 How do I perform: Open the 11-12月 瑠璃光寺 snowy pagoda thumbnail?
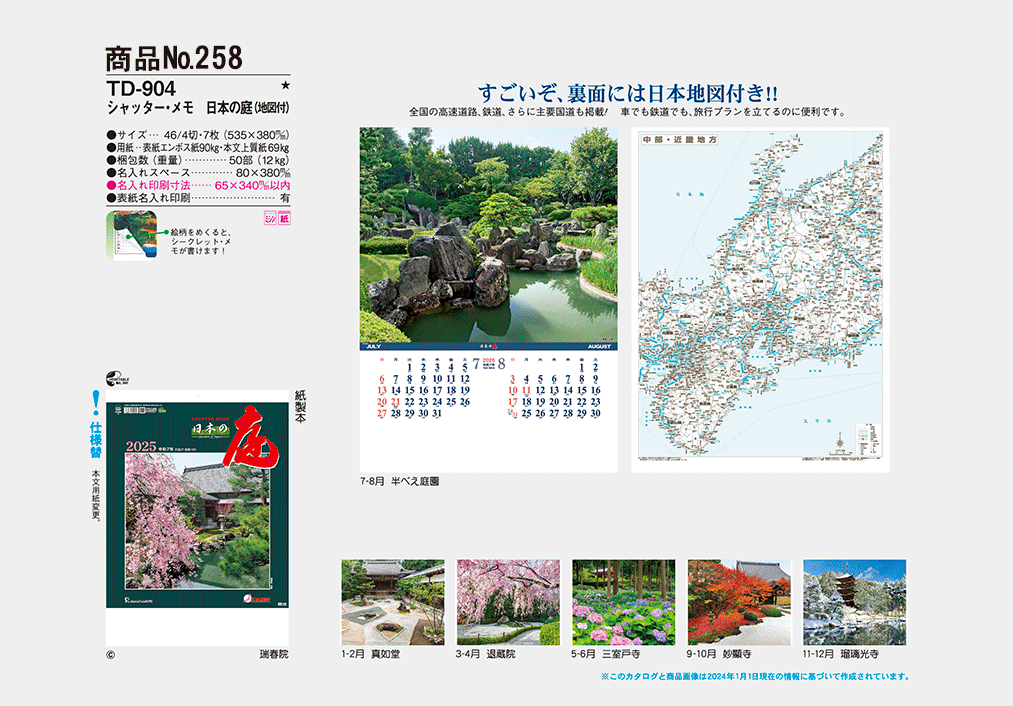point(855,602)
